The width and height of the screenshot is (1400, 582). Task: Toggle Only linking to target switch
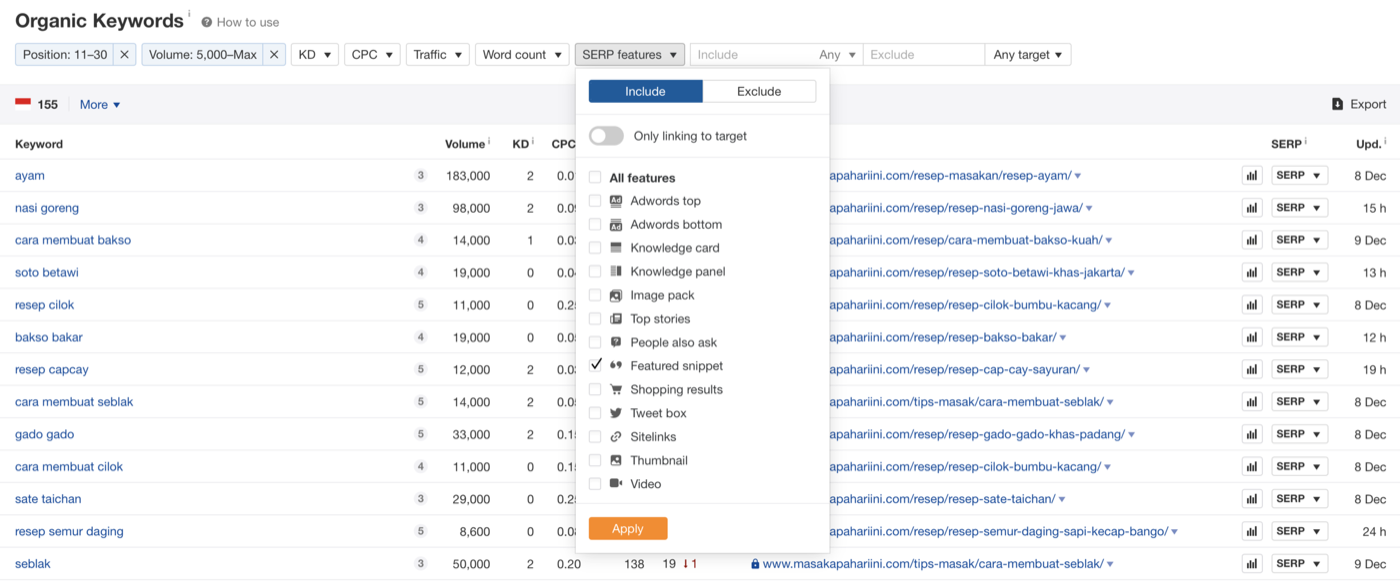(606, 136)
